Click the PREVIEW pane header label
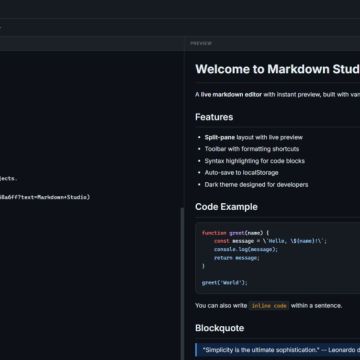This screenshot has height=360, width=360. 201,43
